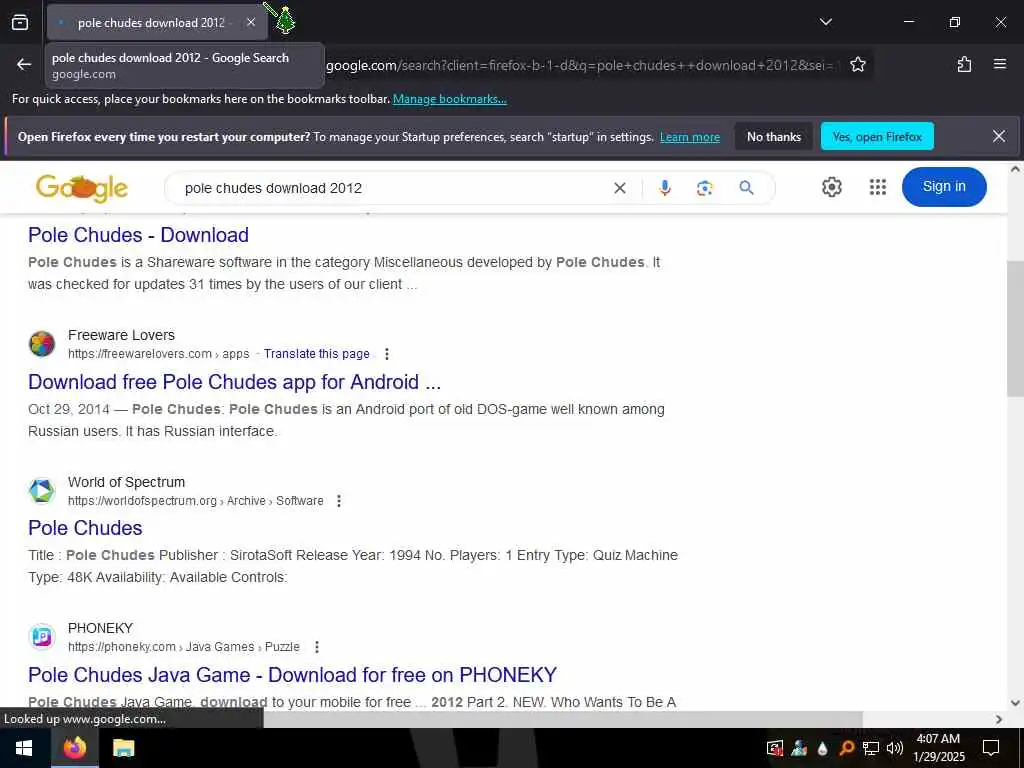Click the World of Spectrum site name
The height and width of the screenshot is (768, 1024).
pyautogui.click(x=127, y=482)
